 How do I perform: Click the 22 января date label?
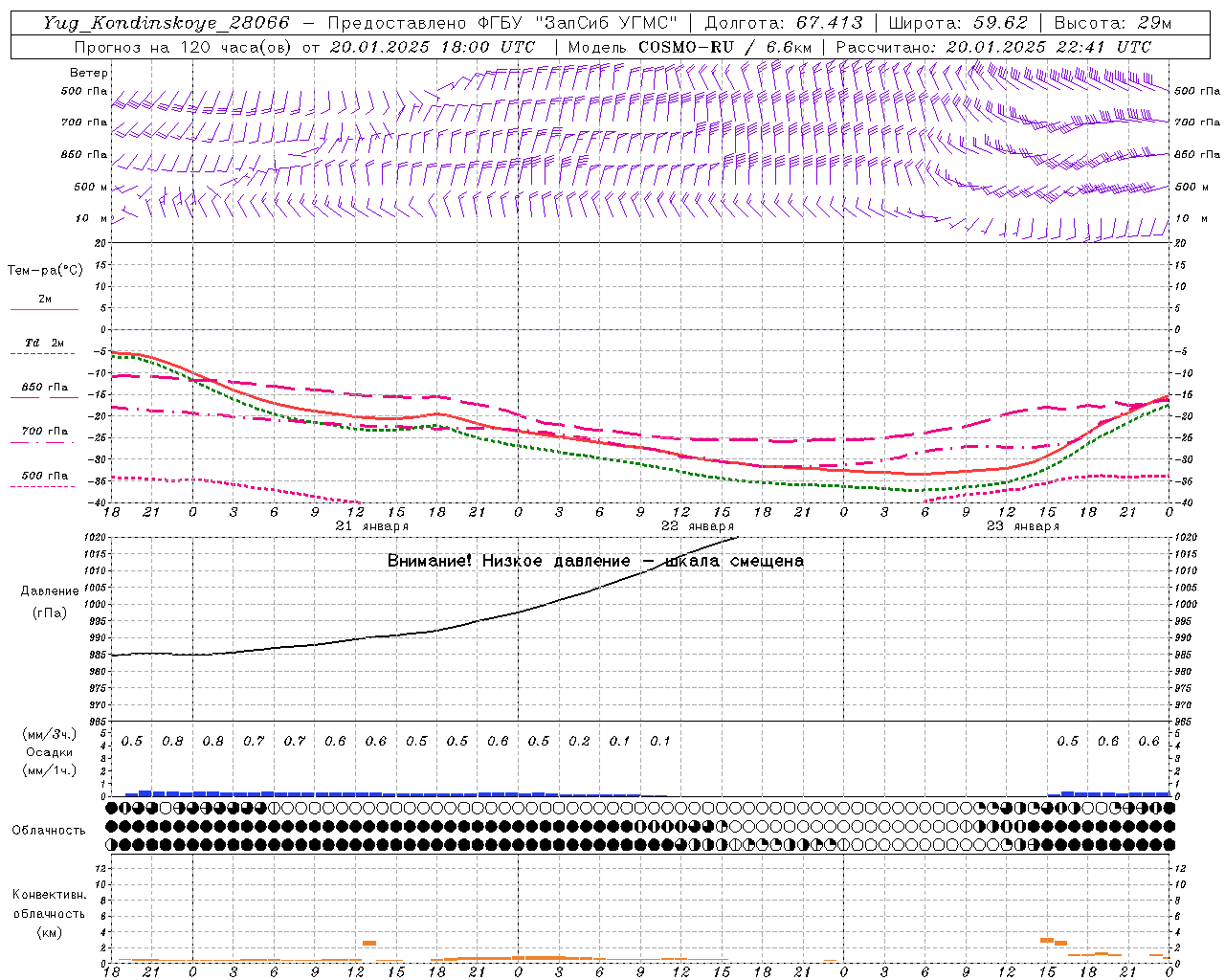click(697, 526)
